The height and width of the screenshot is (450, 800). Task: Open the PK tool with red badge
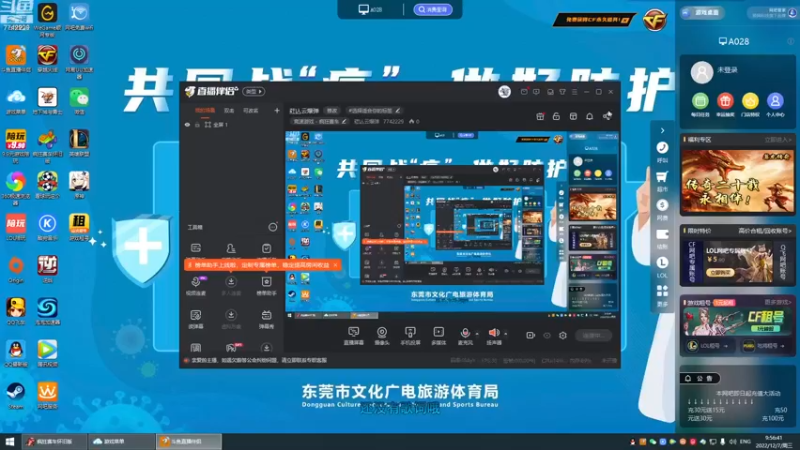click(x=232, y=348)
